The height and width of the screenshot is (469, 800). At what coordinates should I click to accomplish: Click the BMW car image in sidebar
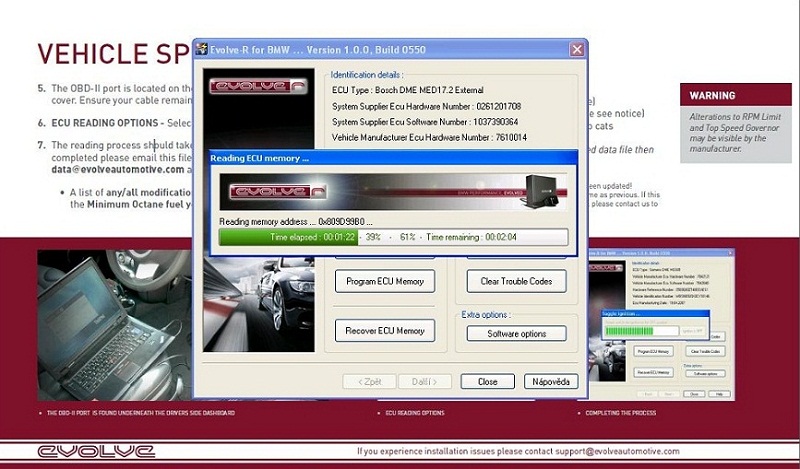tap(259, 304)
